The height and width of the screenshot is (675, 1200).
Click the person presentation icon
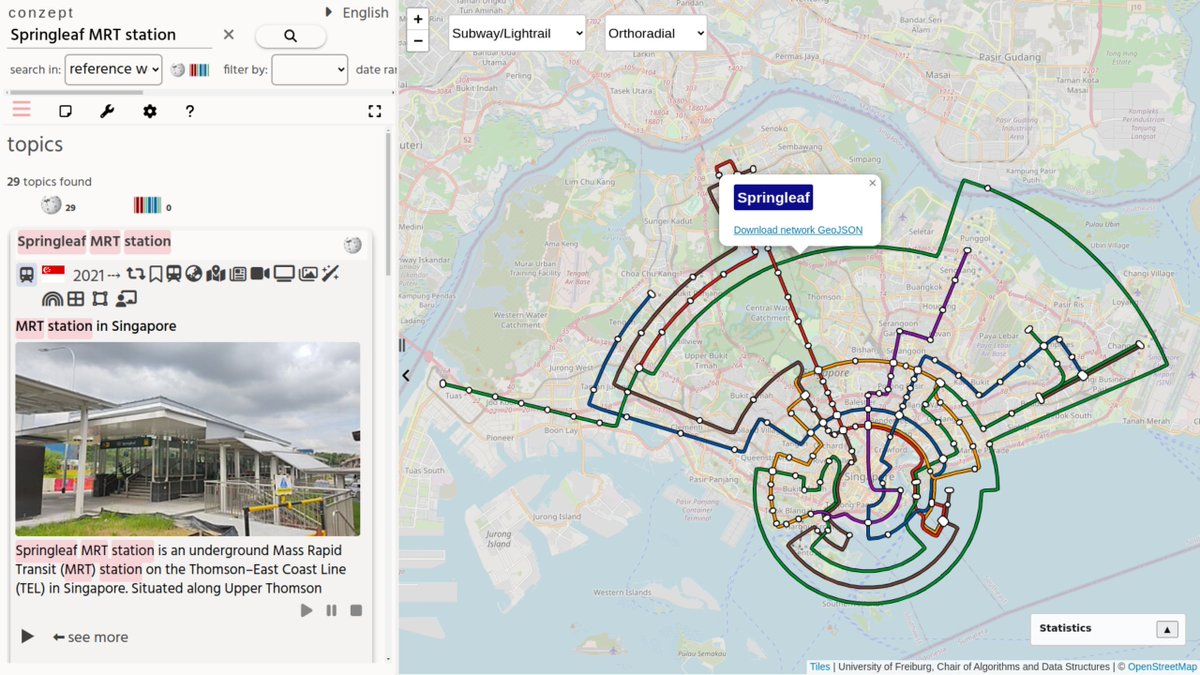[x=125, y=298]
